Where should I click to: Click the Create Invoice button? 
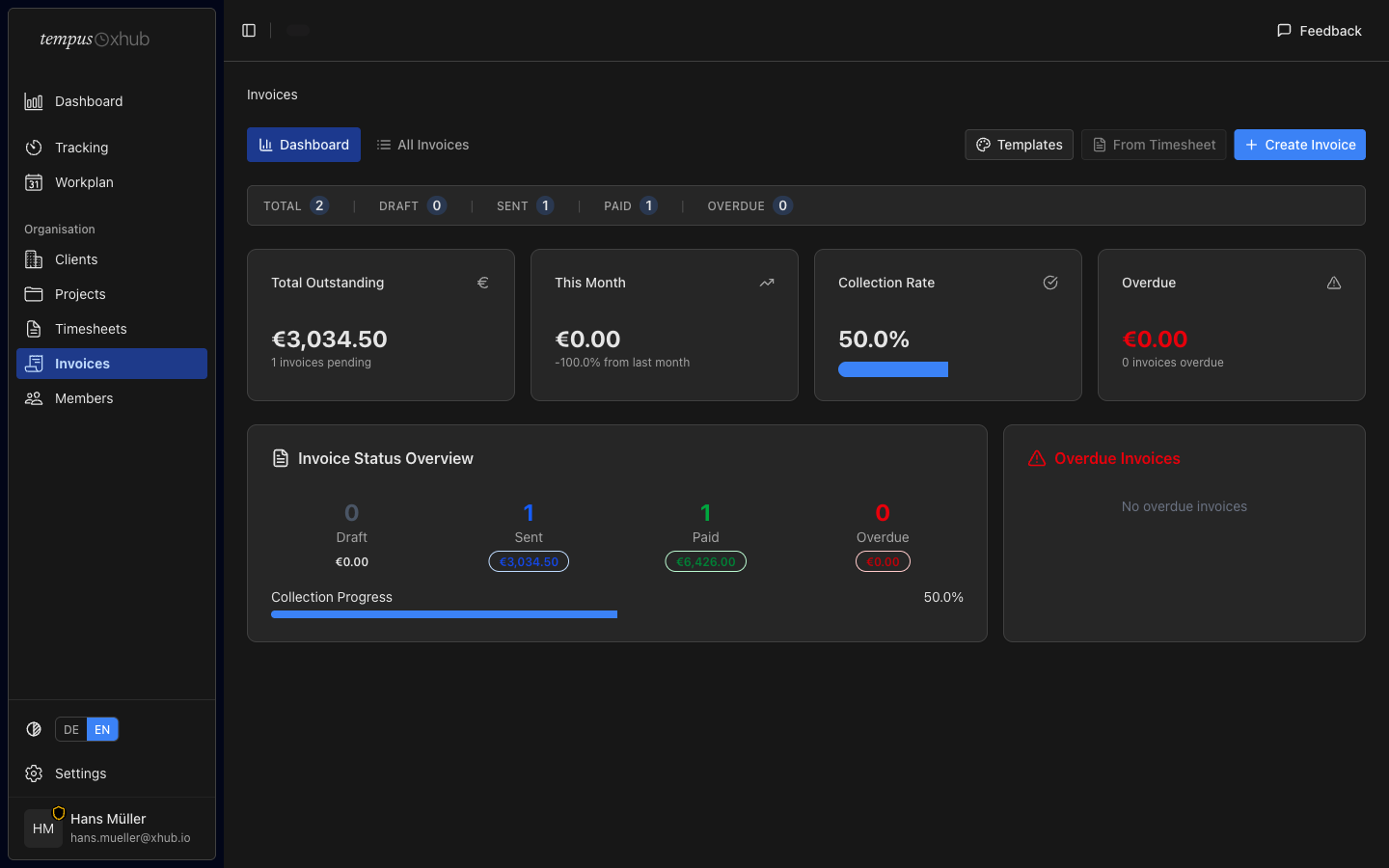pyautogui.click(x=1299, y=145)
